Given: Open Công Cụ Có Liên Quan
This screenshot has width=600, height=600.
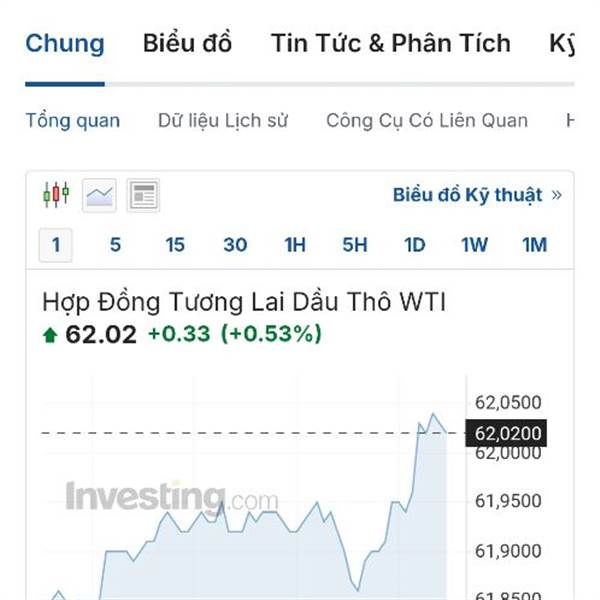Looking at the screenshot, I should (x=427, y=121).
